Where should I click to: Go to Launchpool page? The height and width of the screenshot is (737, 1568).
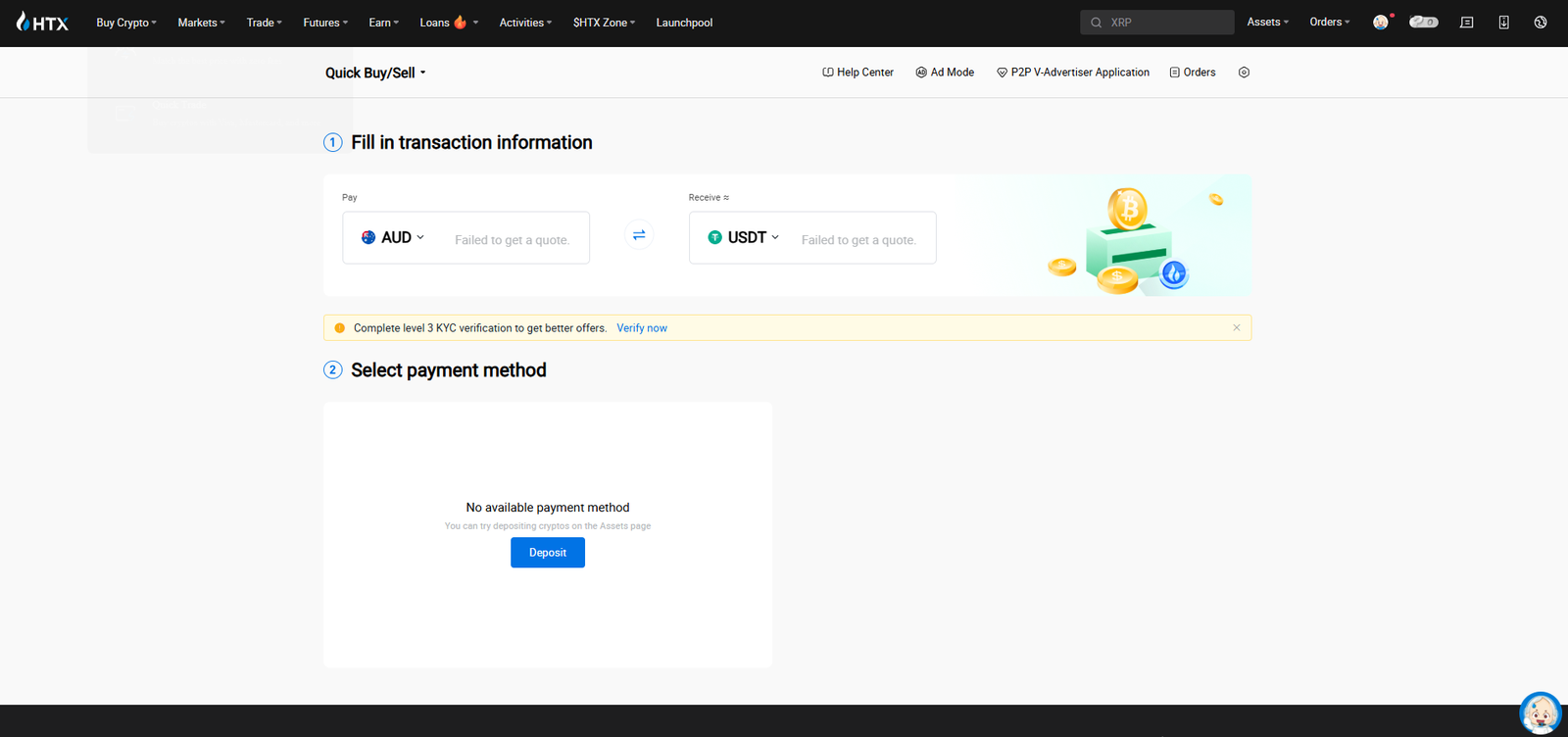pyautogui.click(x=684, y=23)
